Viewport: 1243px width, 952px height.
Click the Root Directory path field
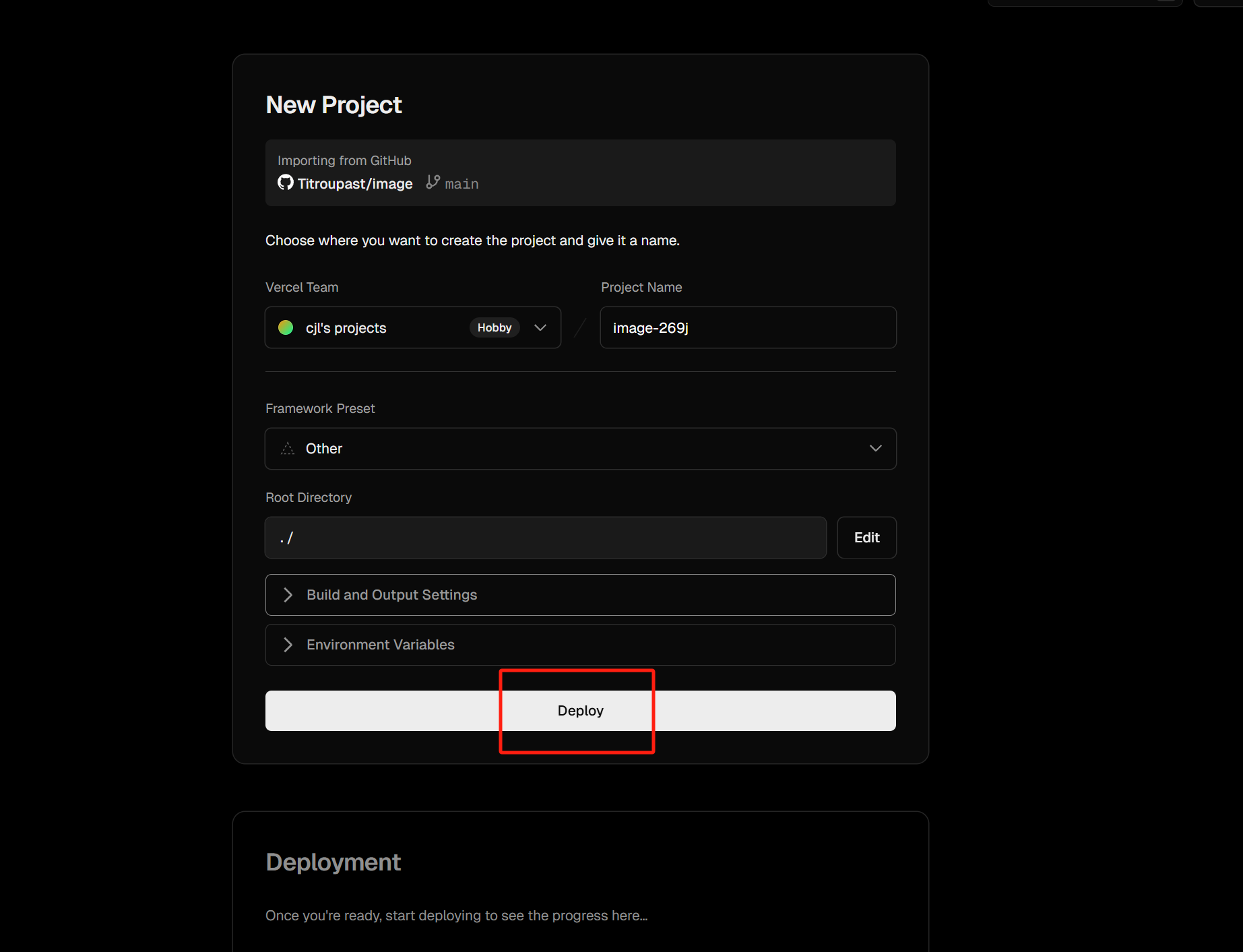(545, 538)
